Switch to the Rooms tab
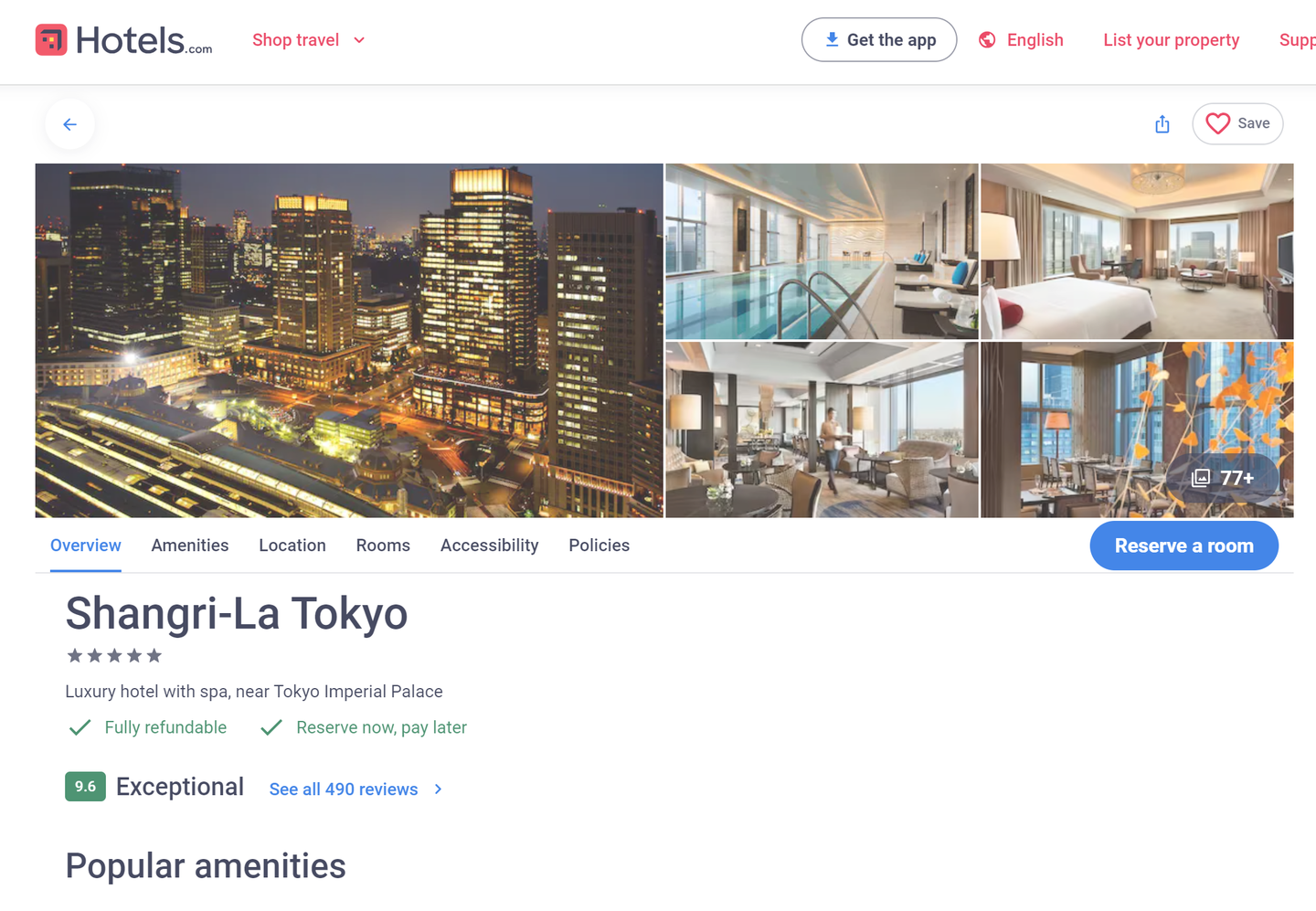The height and width of the screenshot is (911, 1316). (x=383, y=546)
